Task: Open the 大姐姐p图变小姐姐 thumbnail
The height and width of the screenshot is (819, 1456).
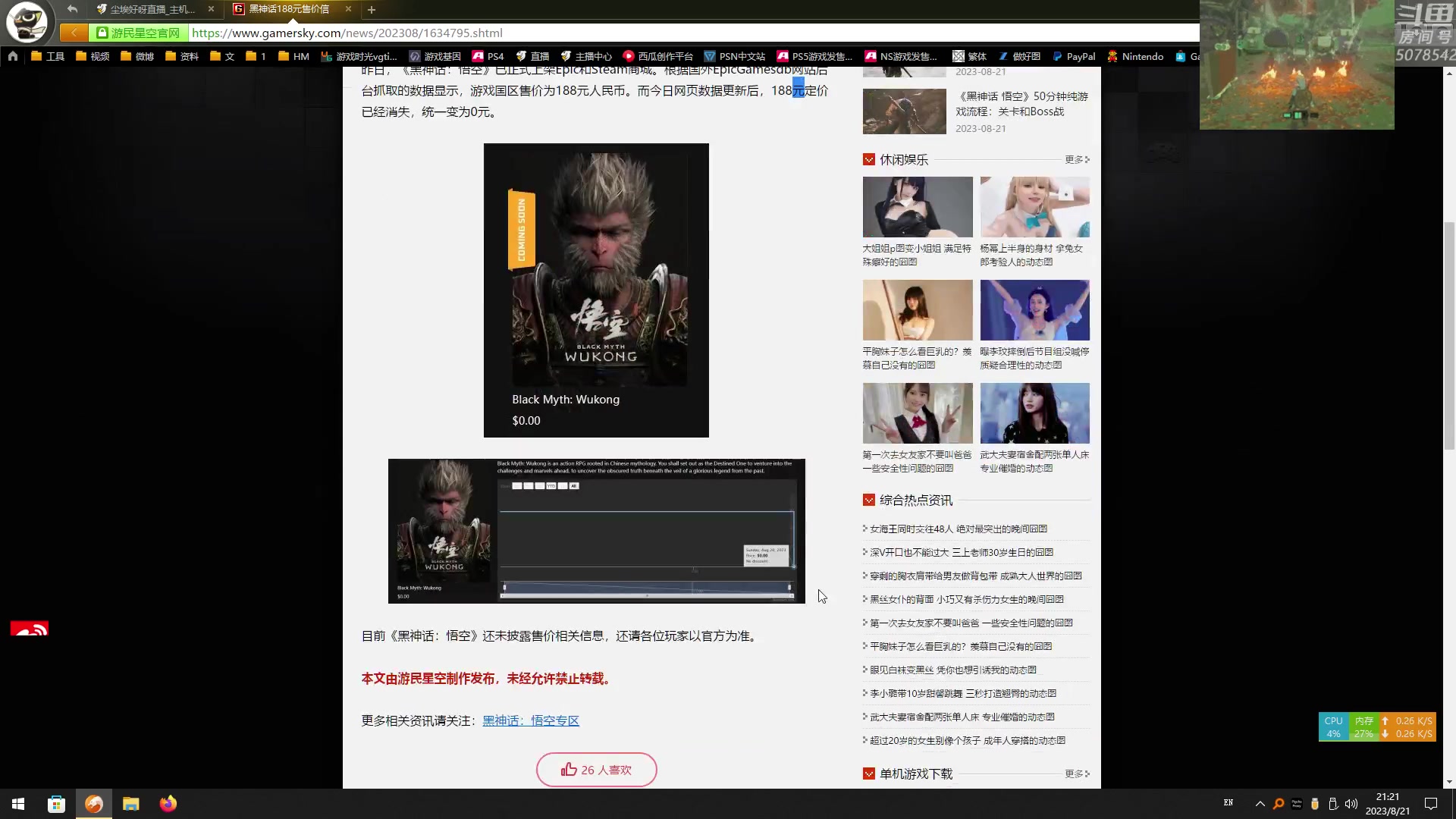Action: 918,207
